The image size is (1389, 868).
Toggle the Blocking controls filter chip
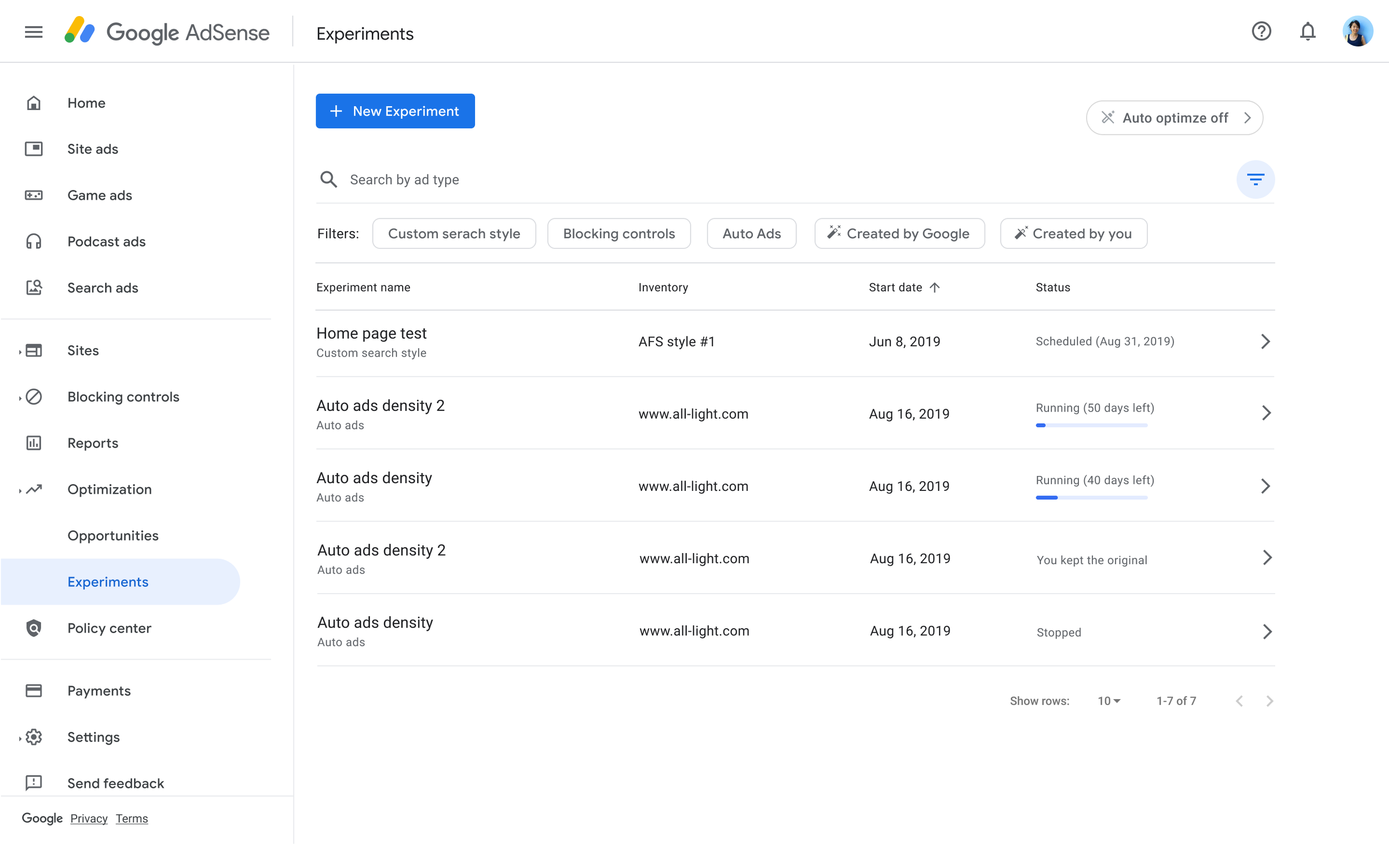click(618, 234)
